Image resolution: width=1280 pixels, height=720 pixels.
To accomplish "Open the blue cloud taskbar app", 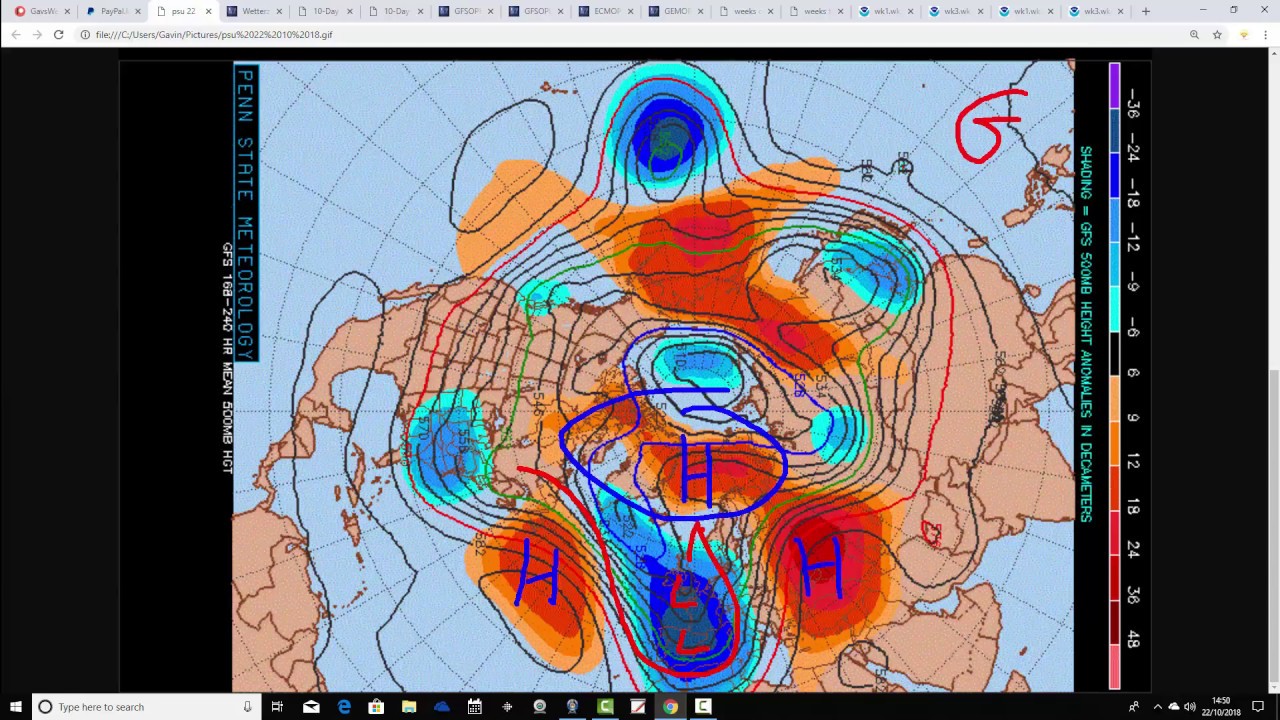I will coord(442,707).
